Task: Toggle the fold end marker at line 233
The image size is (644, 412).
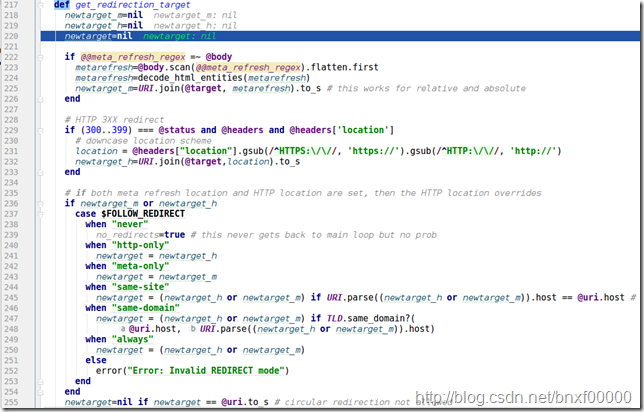Action: point(41,173)
